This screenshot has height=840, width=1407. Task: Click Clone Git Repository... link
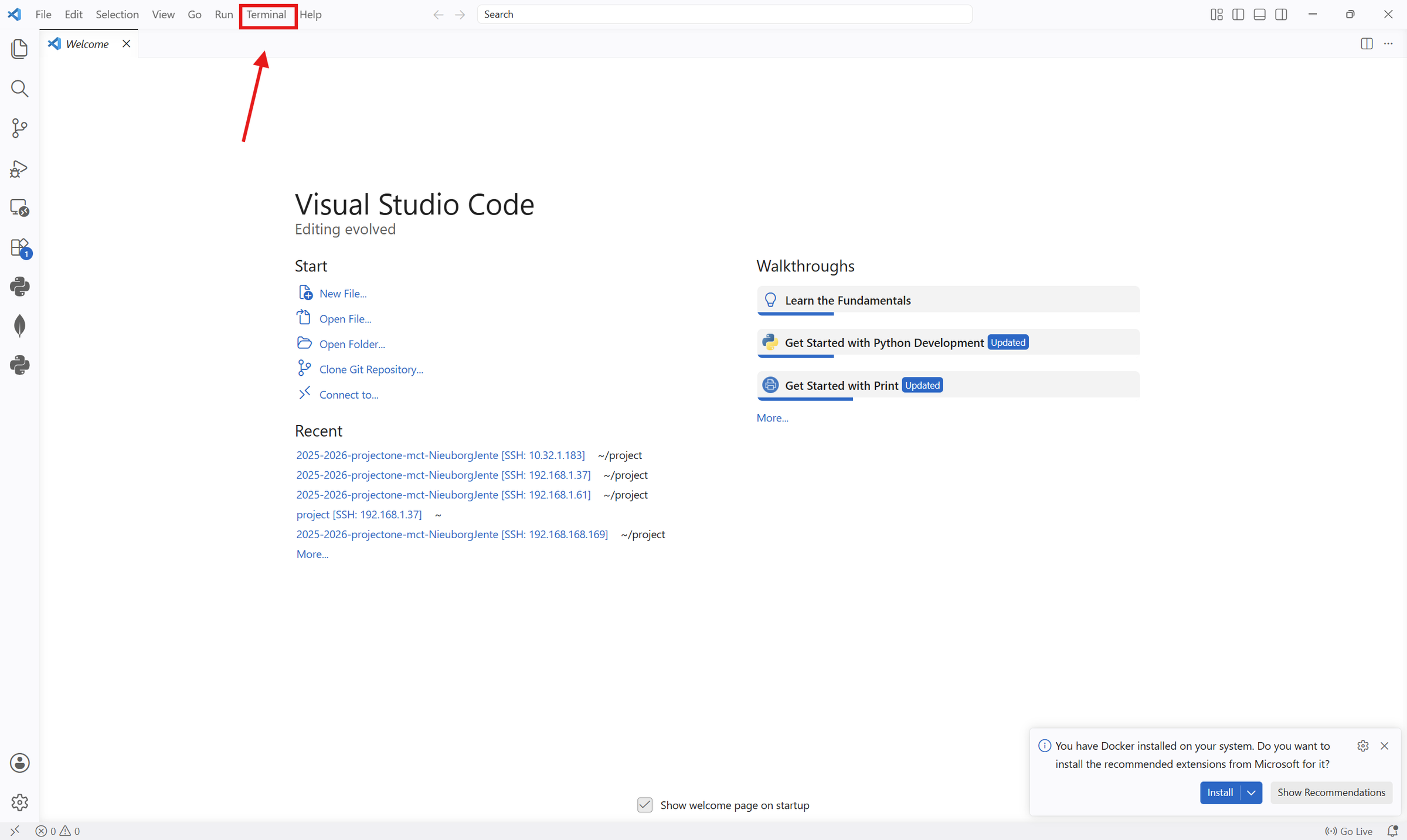(371, 369)
